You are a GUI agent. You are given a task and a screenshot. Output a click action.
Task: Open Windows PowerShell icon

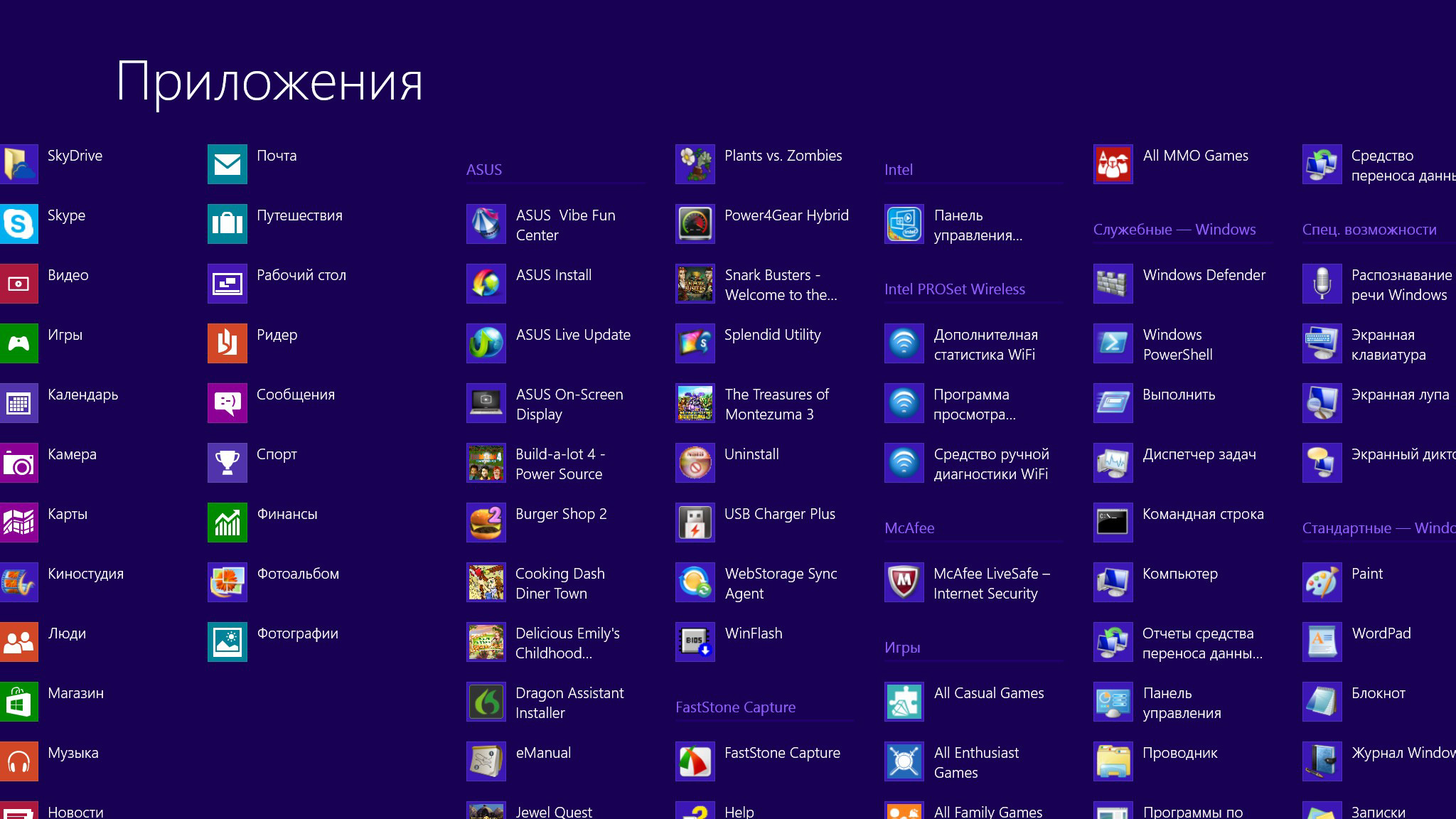[1113, 343]
